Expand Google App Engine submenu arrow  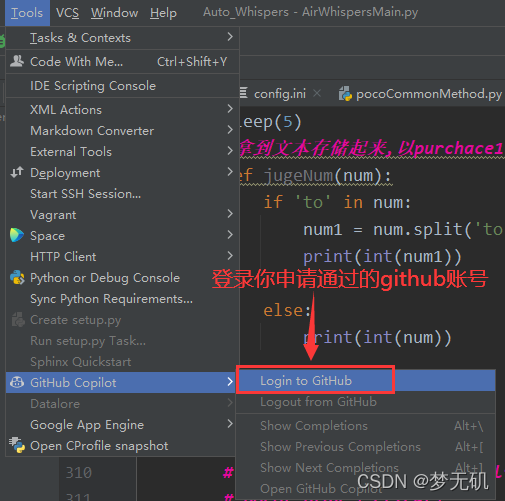point(230,424)
